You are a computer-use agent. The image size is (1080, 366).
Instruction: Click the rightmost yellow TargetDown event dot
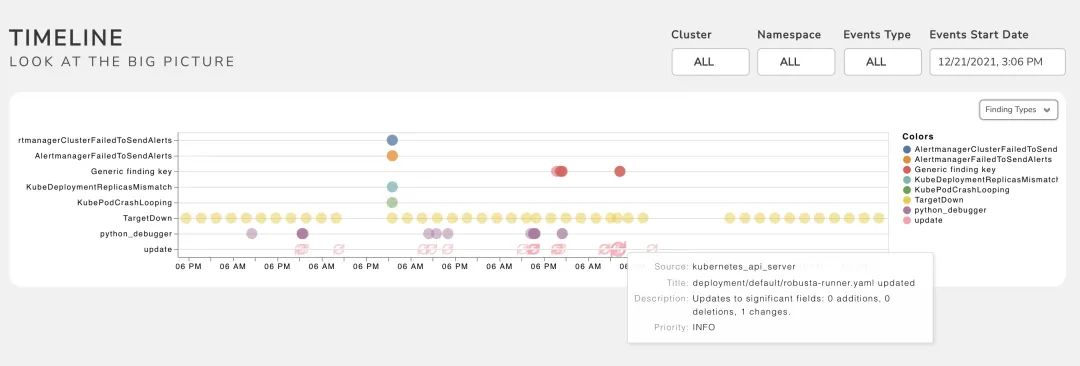click(879, 218)
